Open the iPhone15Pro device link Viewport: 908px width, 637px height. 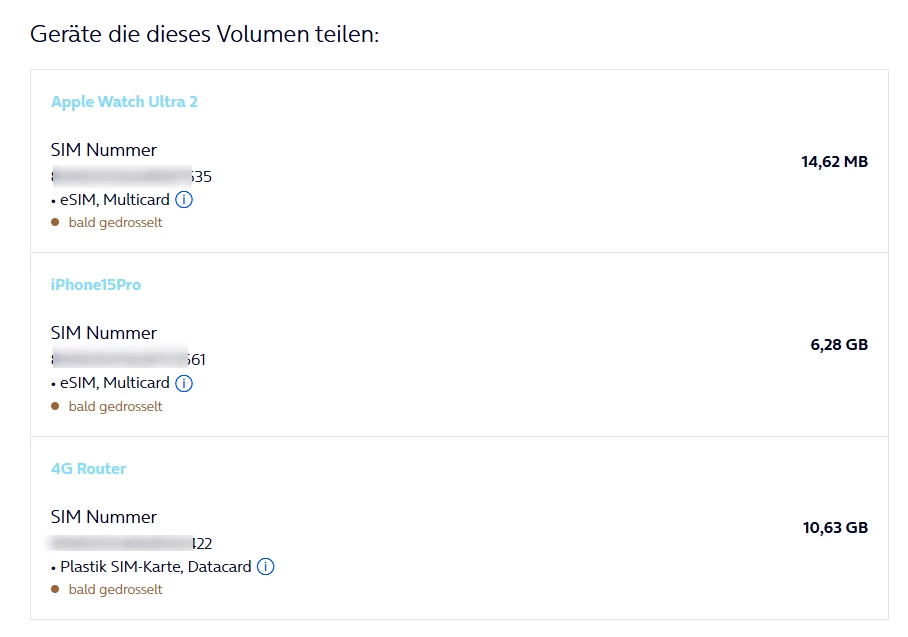point(96,285)
